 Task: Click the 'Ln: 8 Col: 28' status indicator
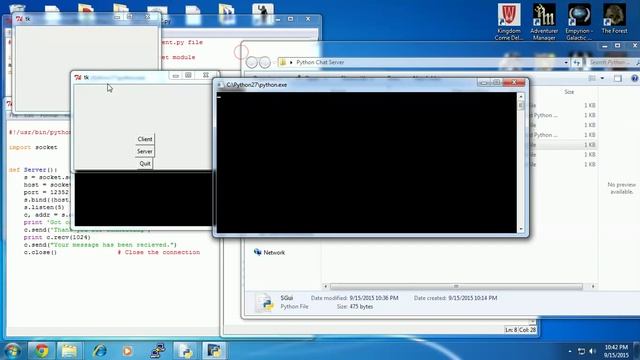tap(520, 330)
